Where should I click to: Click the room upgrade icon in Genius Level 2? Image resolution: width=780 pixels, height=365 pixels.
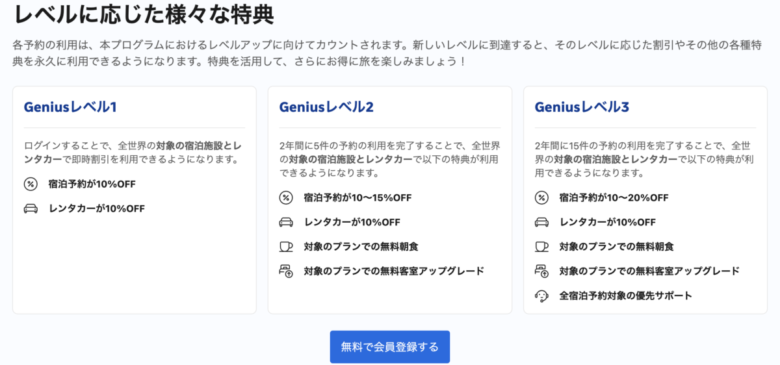(286, 271)
